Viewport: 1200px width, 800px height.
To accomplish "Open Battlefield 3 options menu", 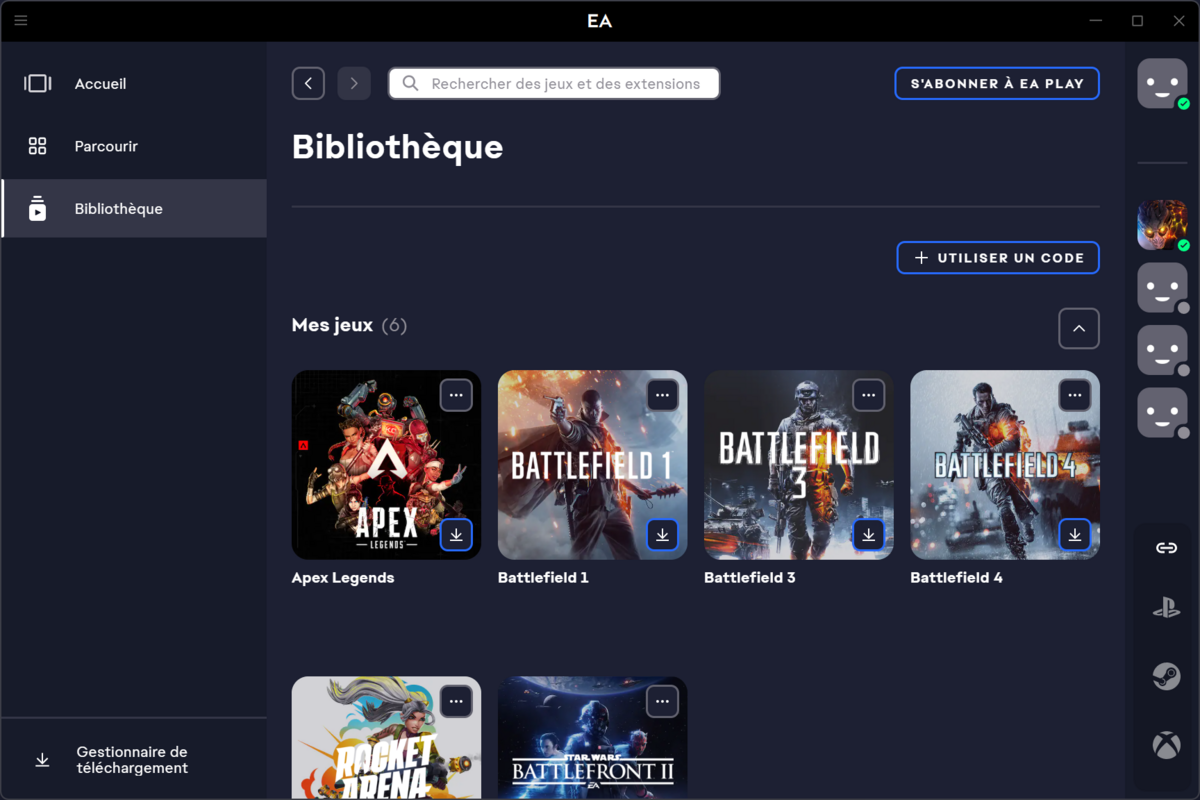I will point(868,395).
